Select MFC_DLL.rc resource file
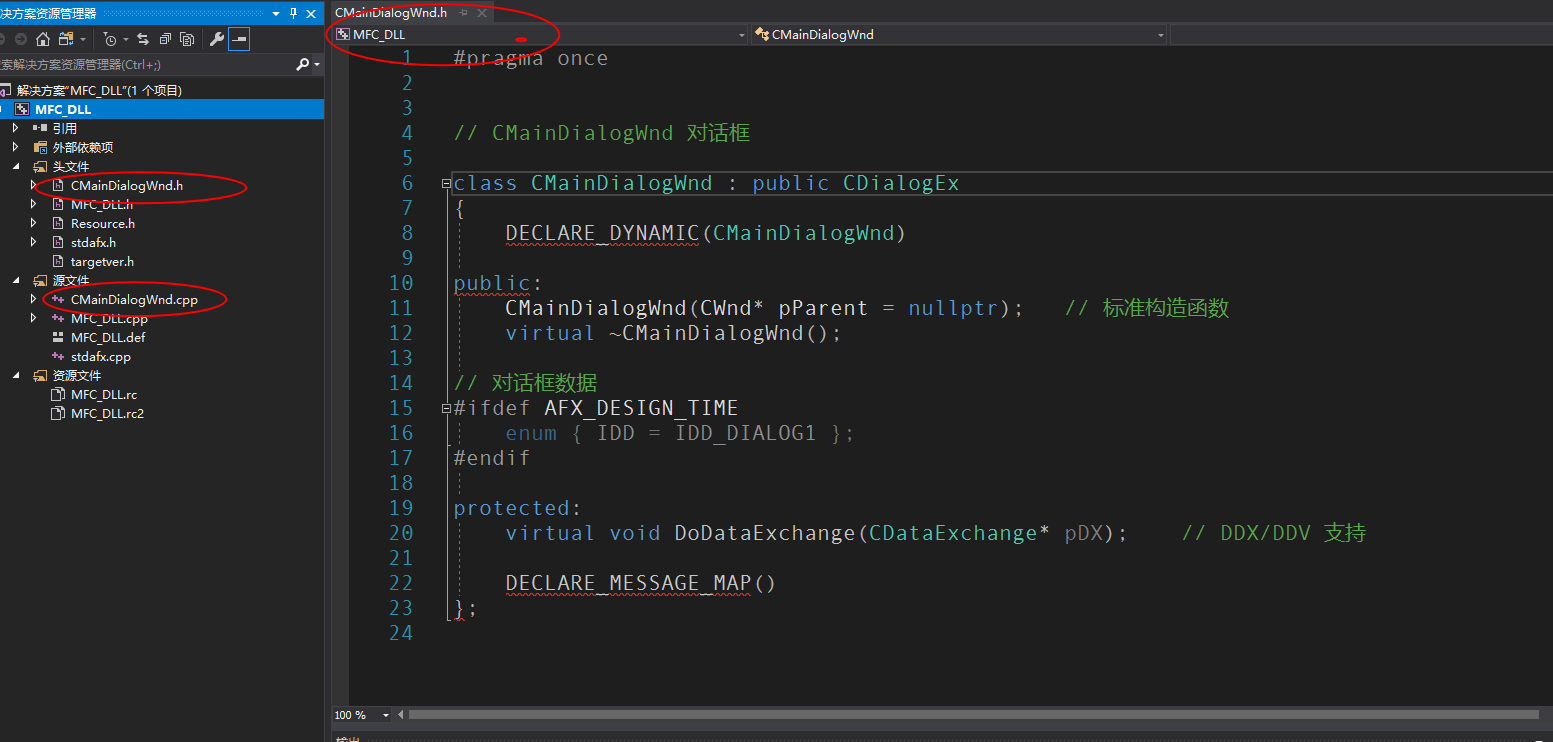This screenshot has width=1553, height=742. click(x=104, y=394)
